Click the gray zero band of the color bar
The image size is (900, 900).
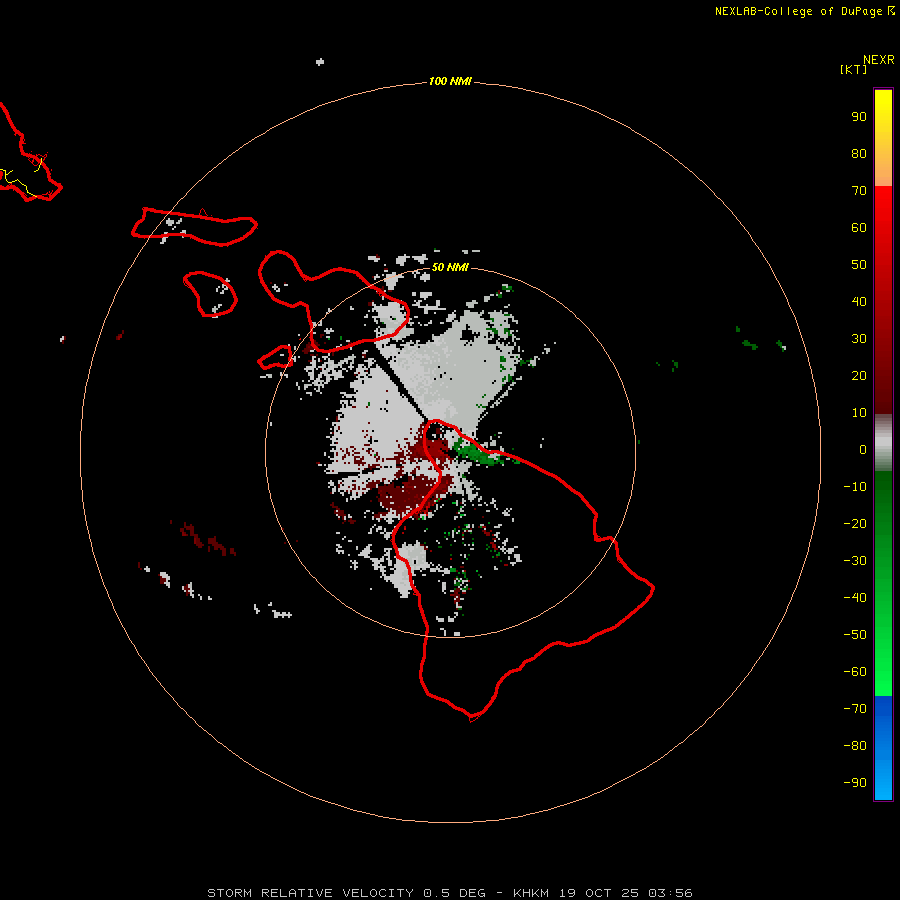click(x=883, y=443)
